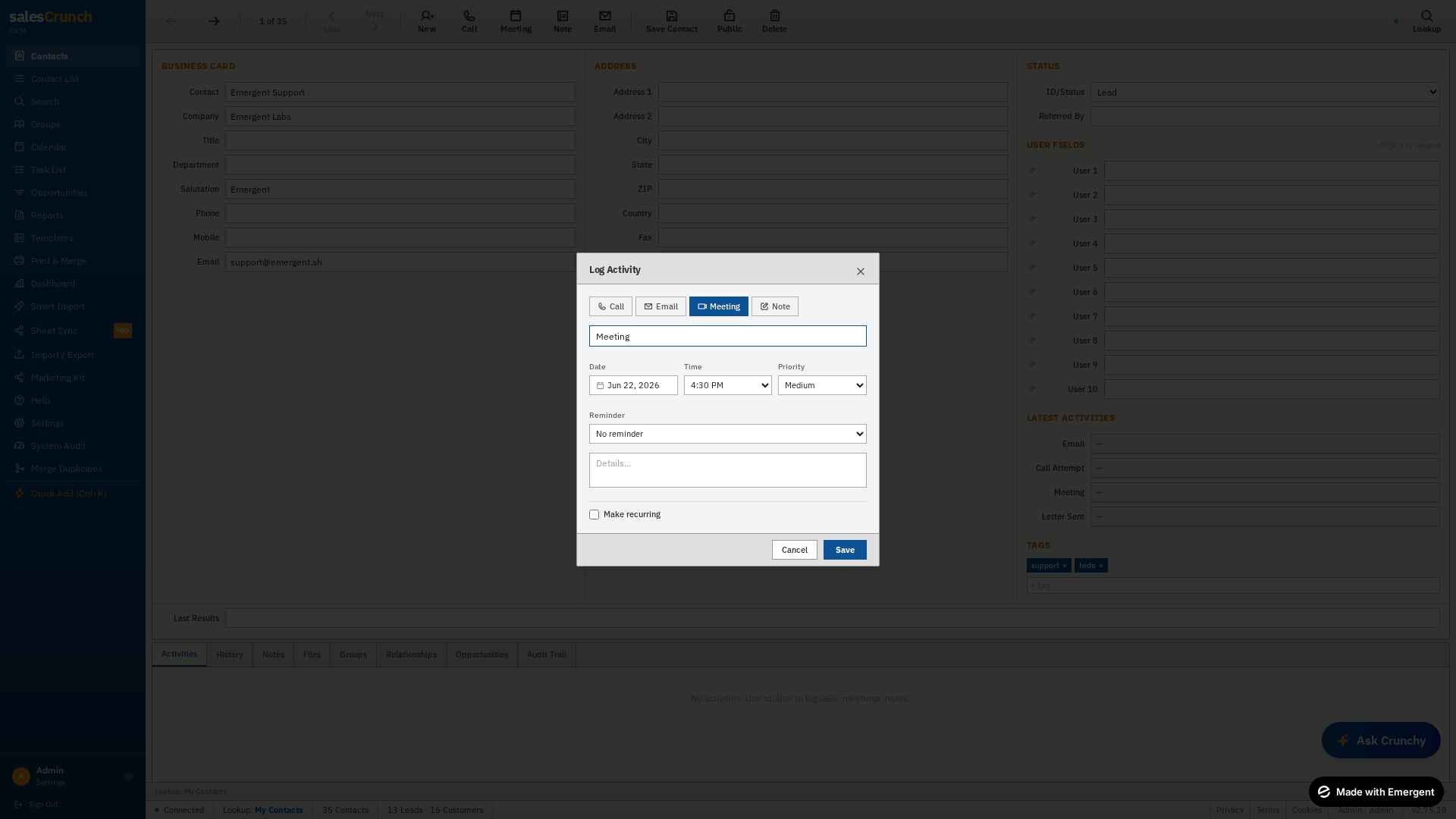The height and width of the screenshot is (819, 1456).
Task: Open Reports in the sidebar
Action: (73, 215)
